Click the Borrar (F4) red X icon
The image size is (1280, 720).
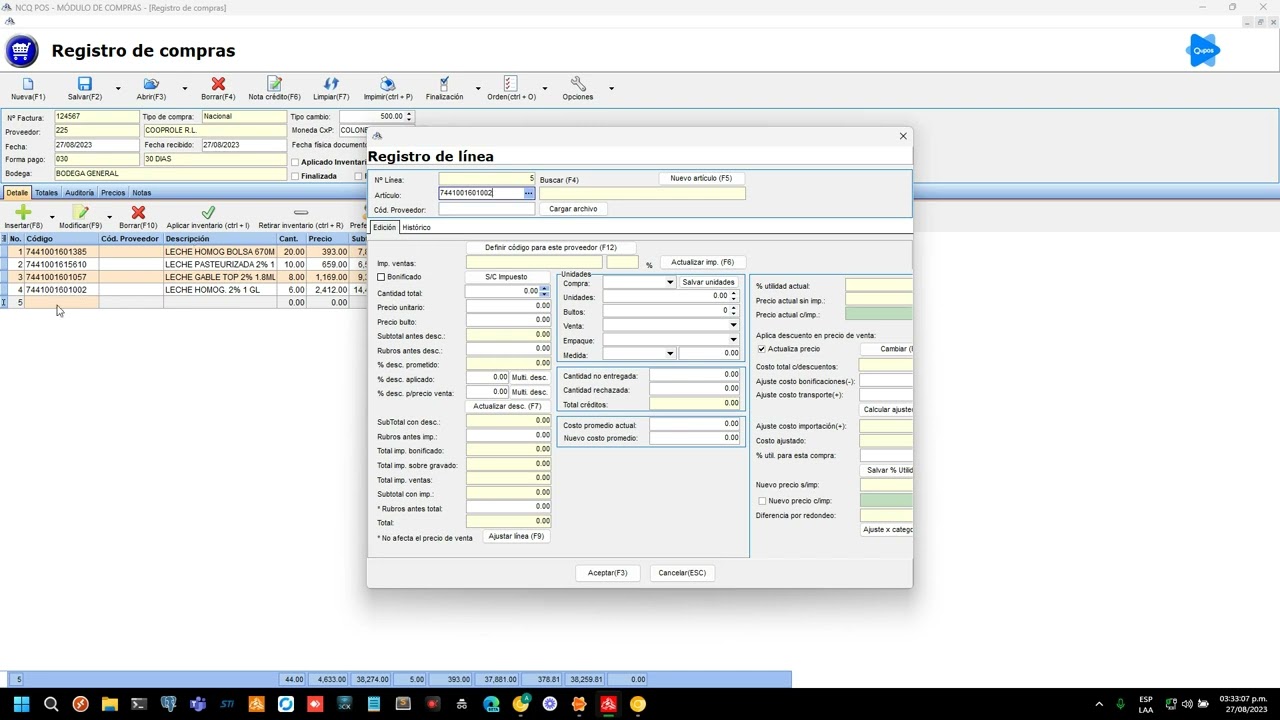[218, 85]
